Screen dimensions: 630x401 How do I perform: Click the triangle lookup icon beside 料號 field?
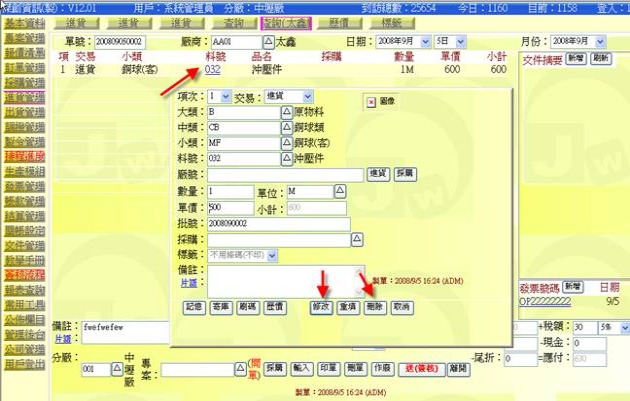tap(286, 159)
